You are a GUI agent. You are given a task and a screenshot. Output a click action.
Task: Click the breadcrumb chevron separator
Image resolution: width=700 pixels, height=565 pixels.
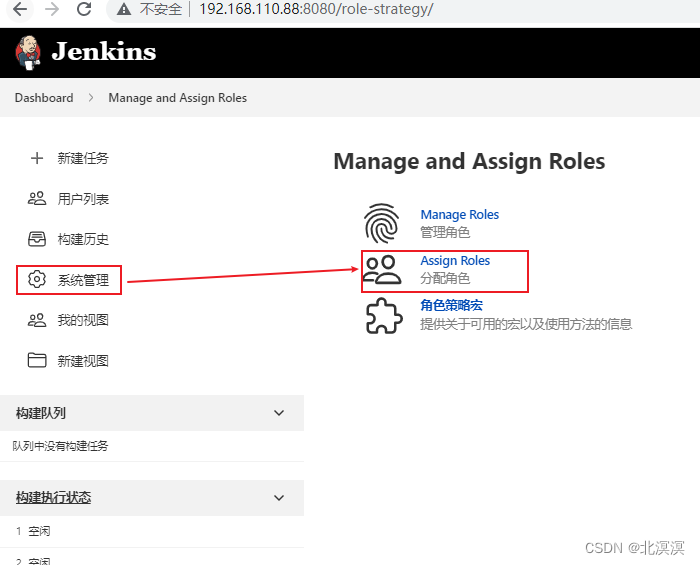[91, 98]
